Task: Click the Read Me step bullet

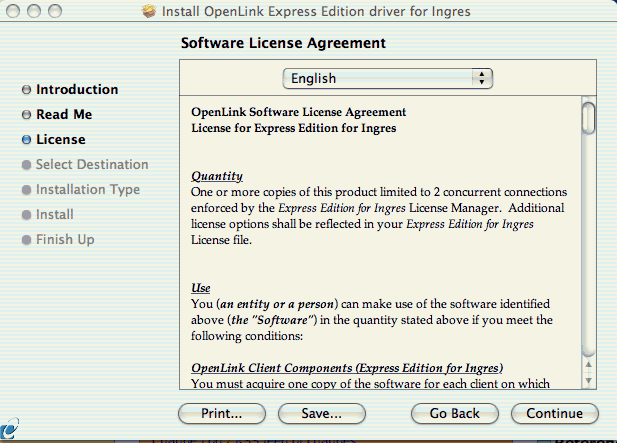Action: tap(26, 114)
